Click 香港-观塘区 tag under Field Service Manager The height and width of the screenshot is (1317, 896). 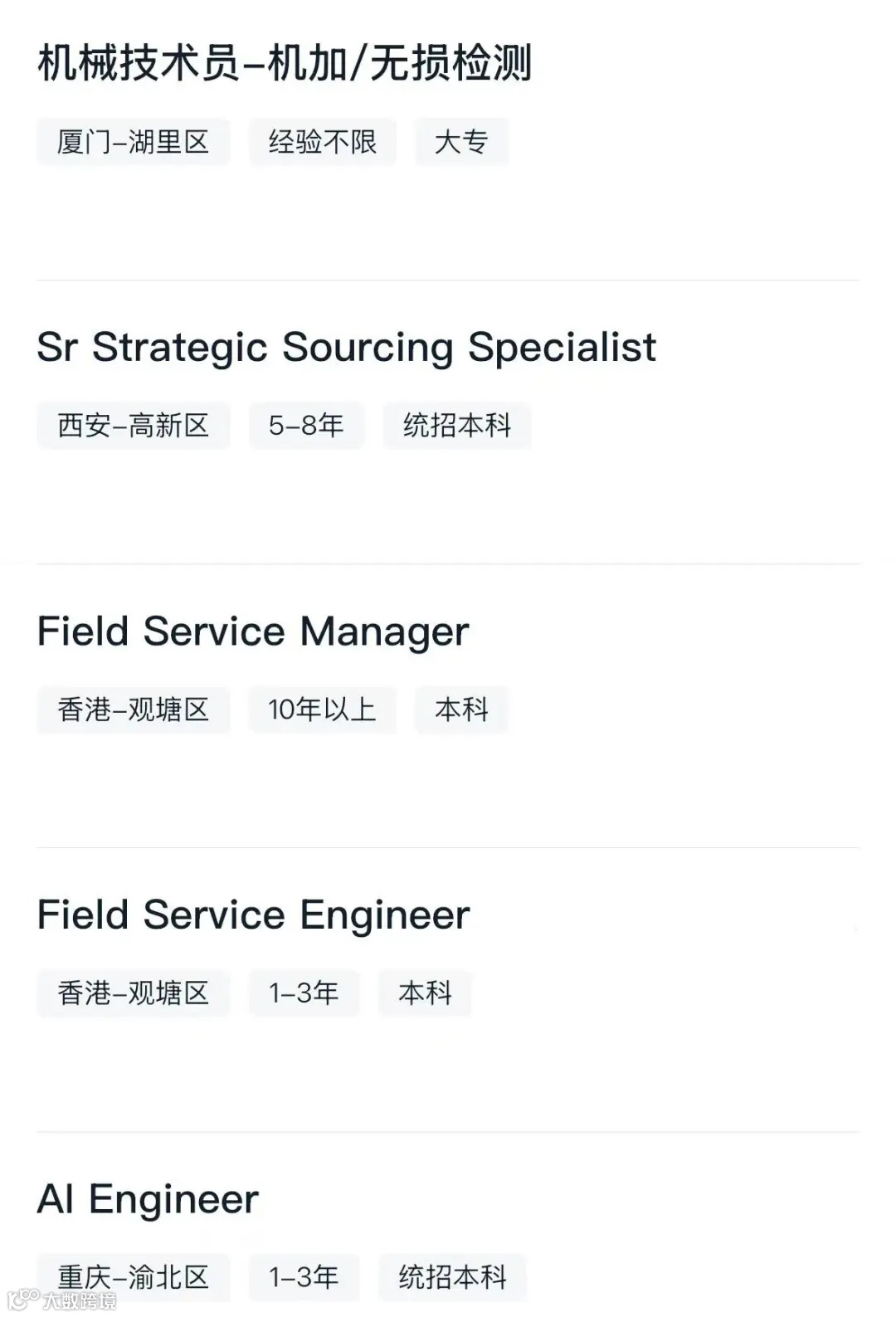[x=133, y=710]
